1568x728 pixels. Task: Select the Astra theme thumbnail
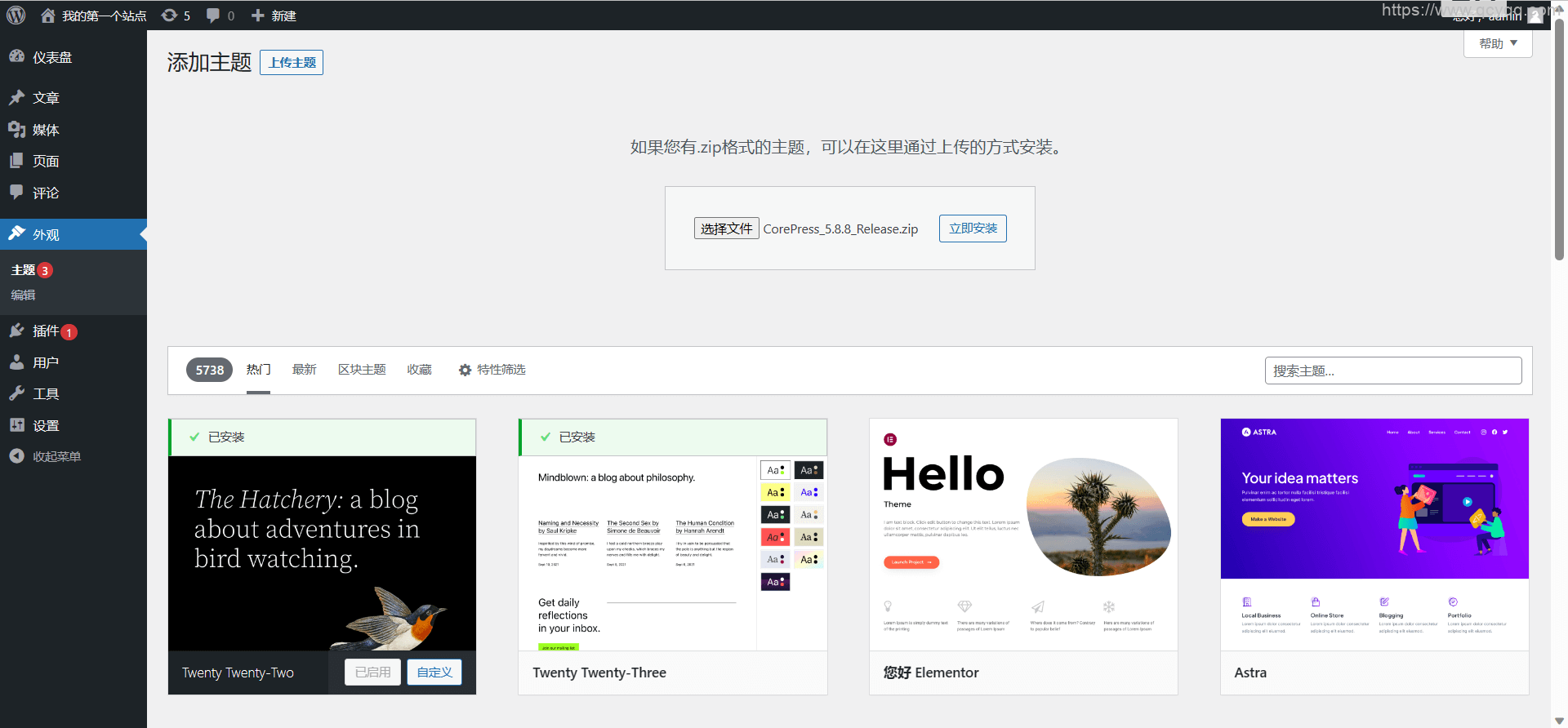pyautogui.click(x=1374, y=534)
